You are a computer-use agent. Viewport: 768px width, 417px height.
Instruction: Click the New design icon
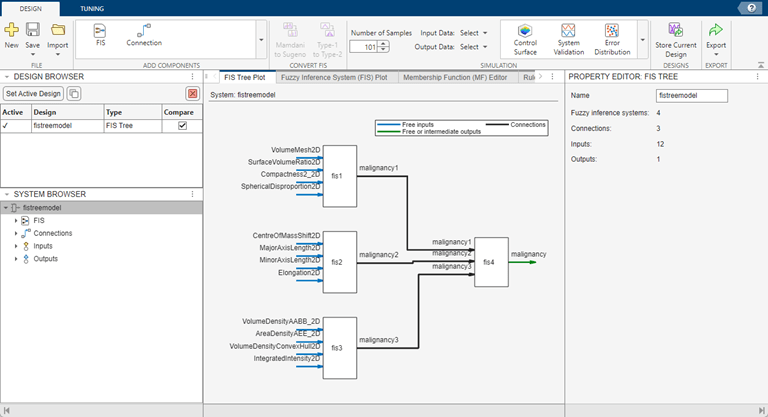click(11, 30)
